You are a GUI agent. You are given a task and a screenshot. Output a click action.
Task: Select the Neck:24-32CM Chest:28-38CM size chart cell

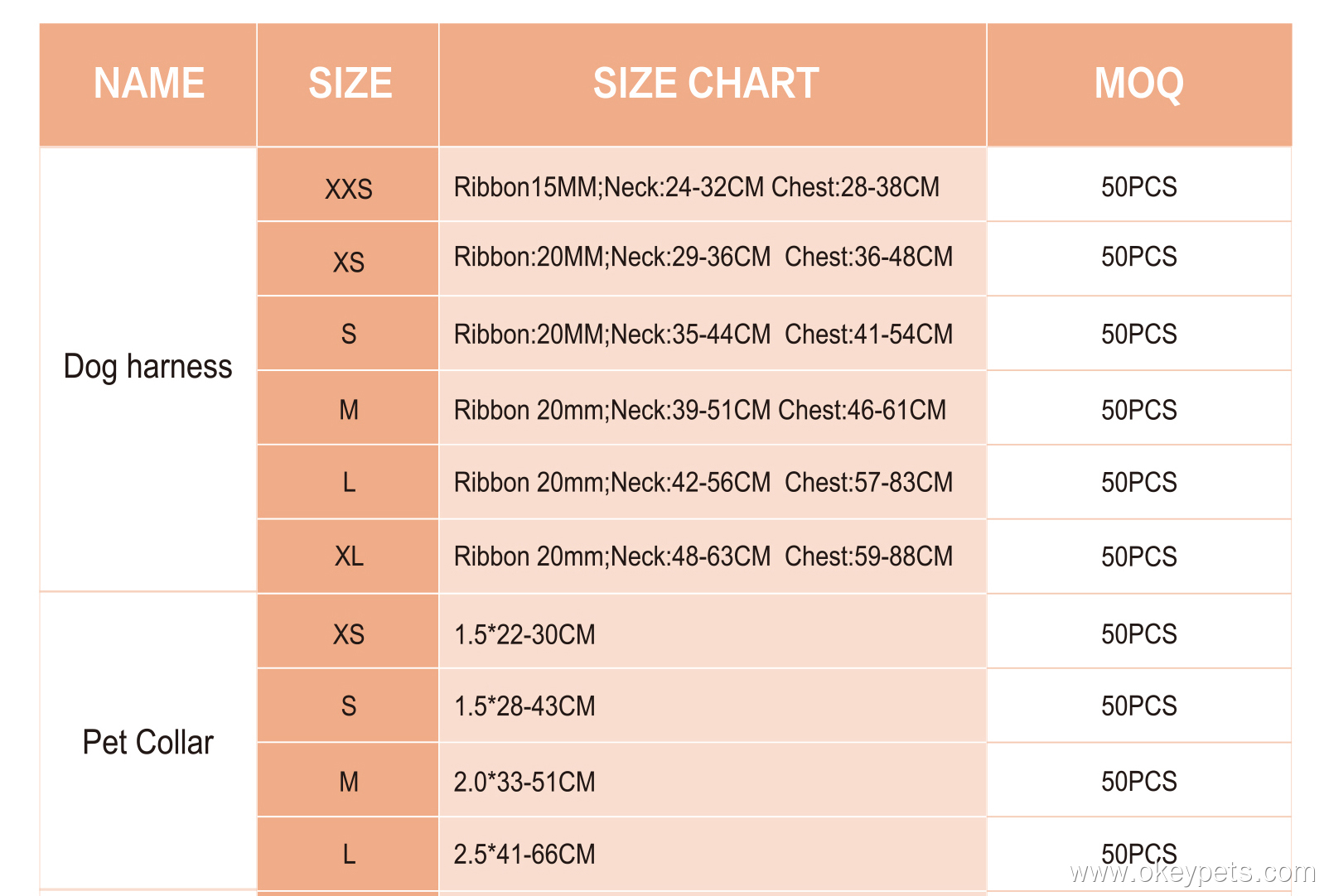[696, 187]
